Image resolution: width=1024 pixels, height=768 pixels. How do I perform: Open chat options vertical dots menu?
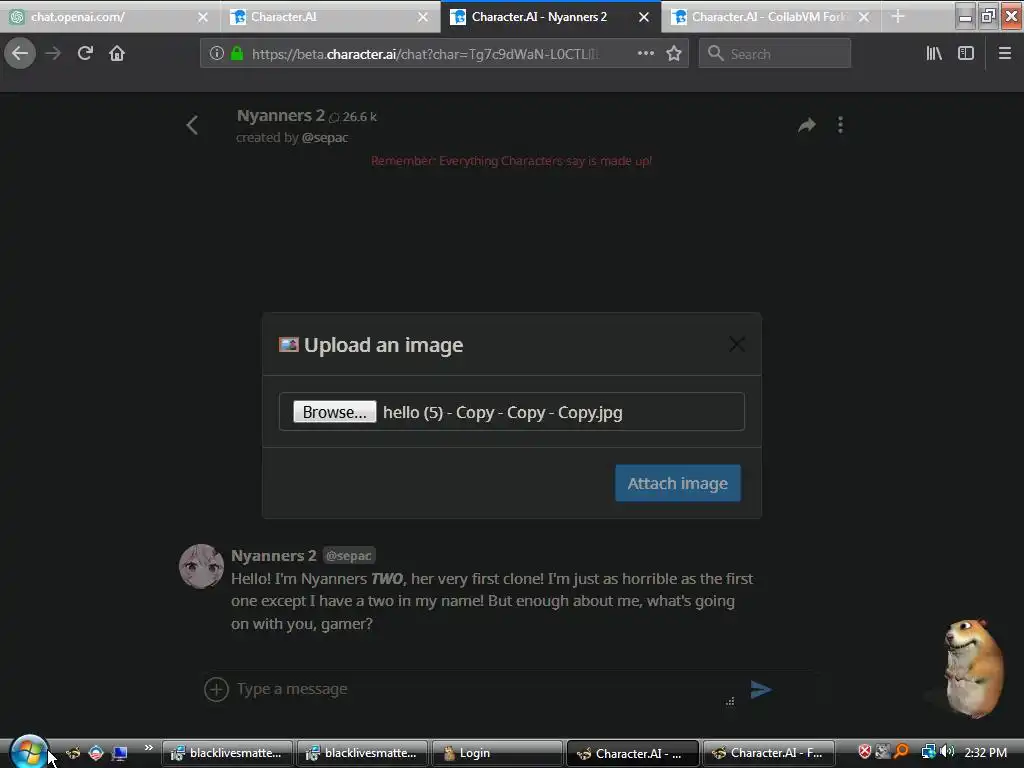click(x=840, y=125)
